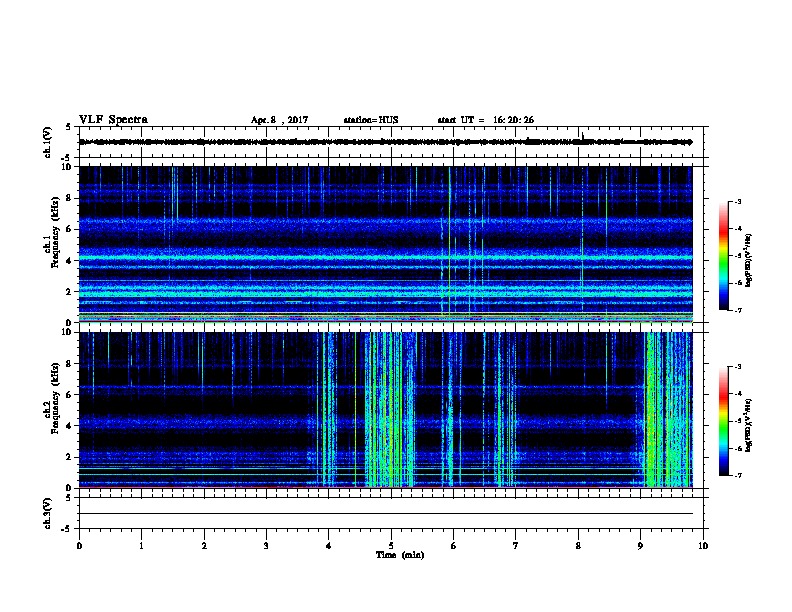Click the "-4" label on ch.2 color bar

point(737,394)
